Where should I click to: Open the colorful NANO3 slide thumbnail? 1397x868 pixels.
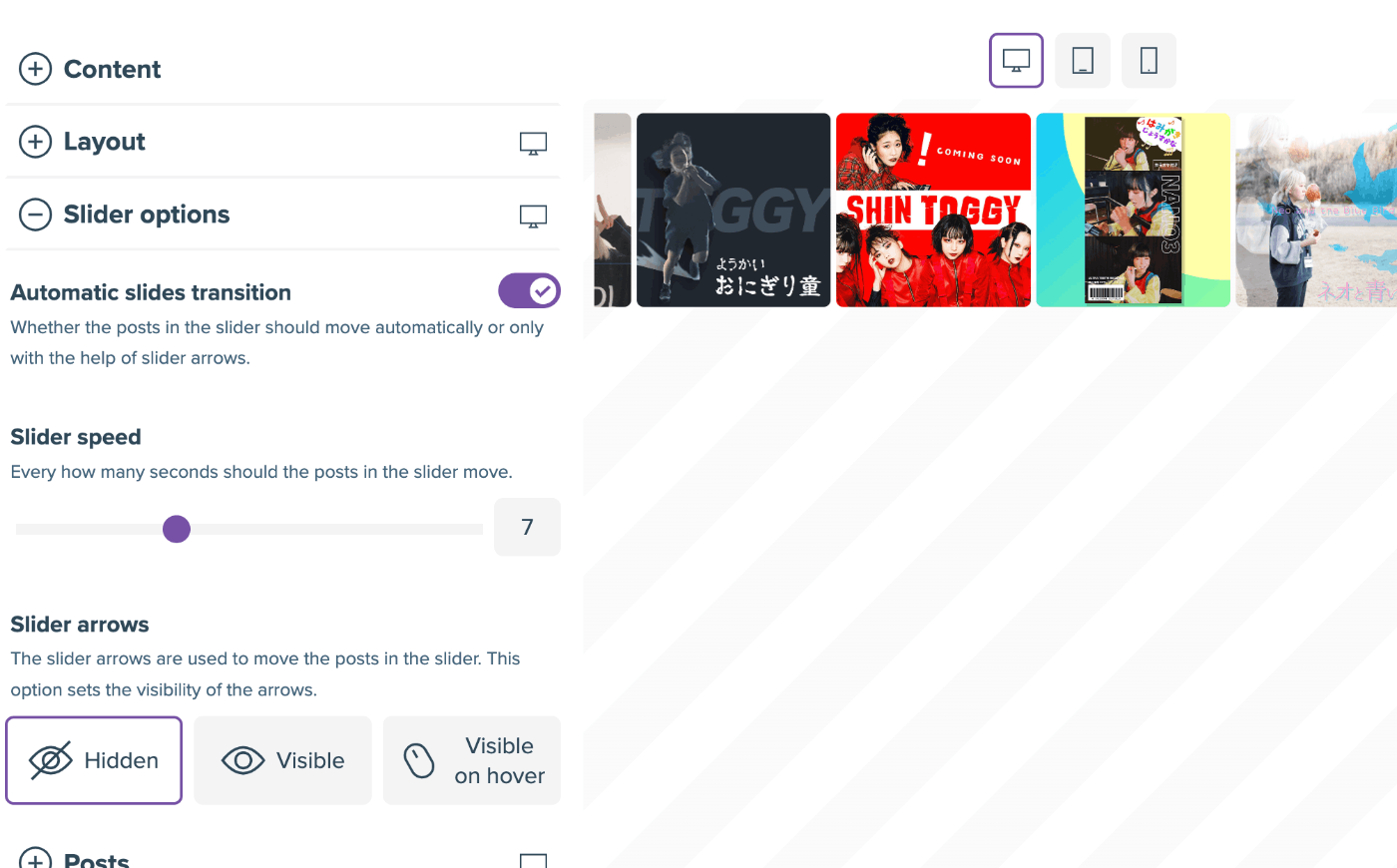tap(1133, 210)
